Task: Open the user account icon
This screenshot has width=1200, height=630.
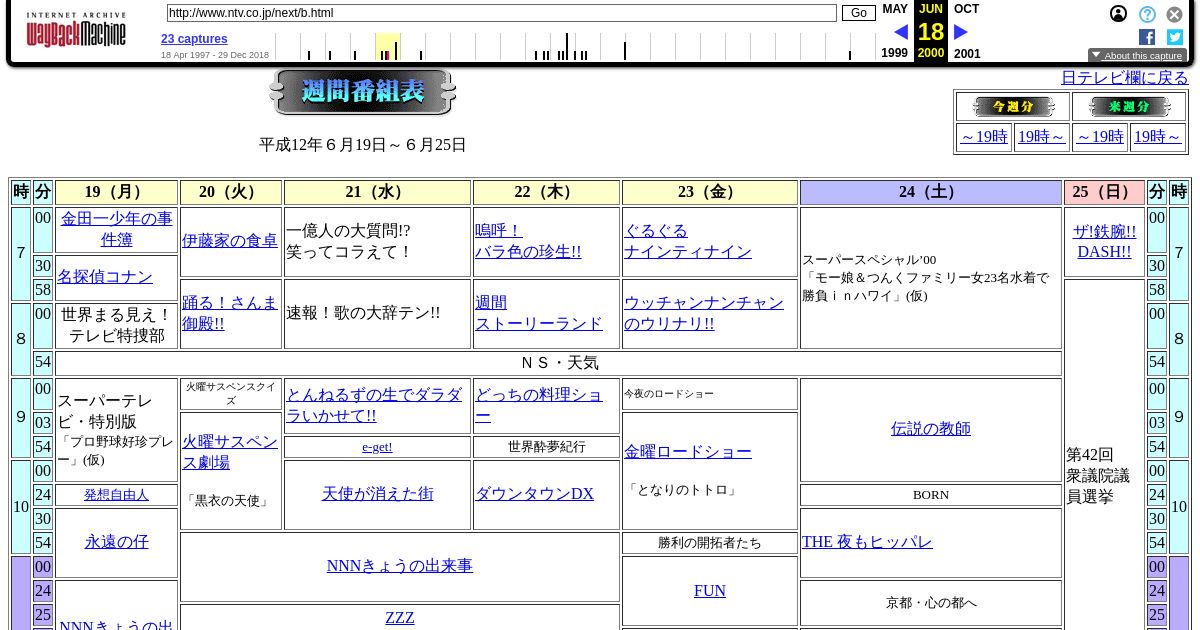Action: pyautogui.click(x=1119, y=14)
